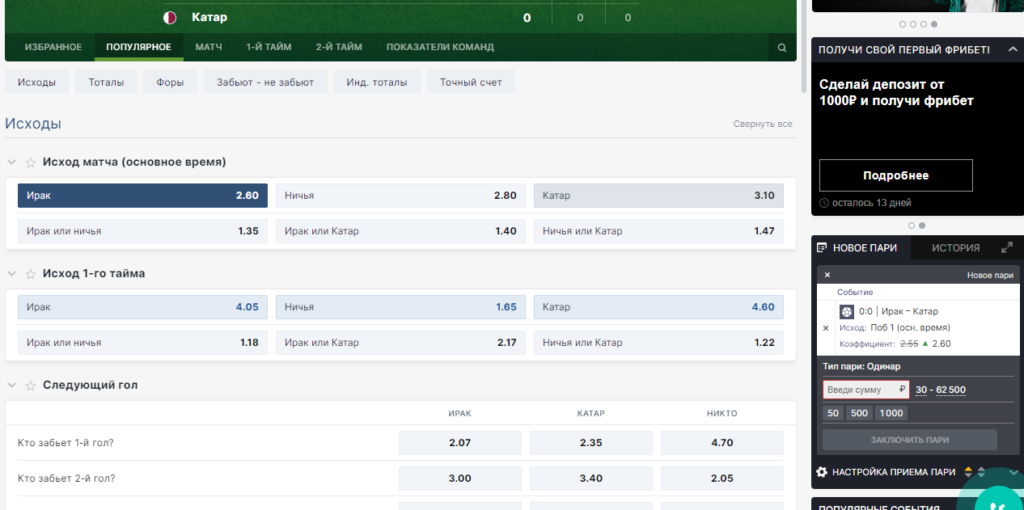Filter markets by Инд. тоталы chip
The image size is (1024, 510).
pyautogui.click(x=377, y=82)
